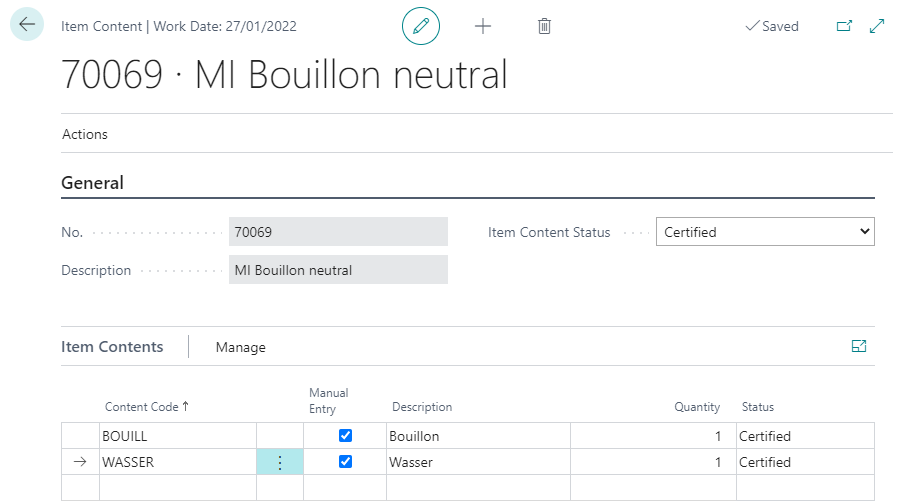Open the Actions menu
The image size is (915, 501).
[x=85, y=134]
